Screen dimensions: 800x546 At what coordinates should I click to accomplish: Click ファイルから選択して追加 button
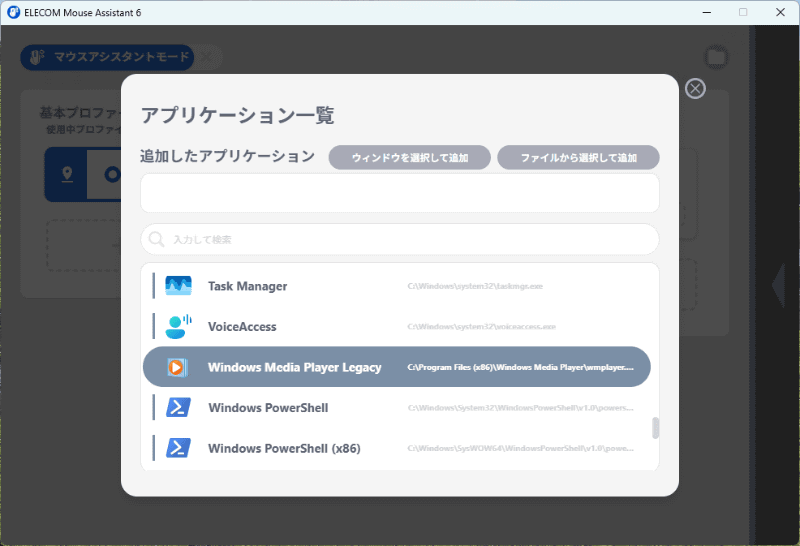[x=578, y=157]
